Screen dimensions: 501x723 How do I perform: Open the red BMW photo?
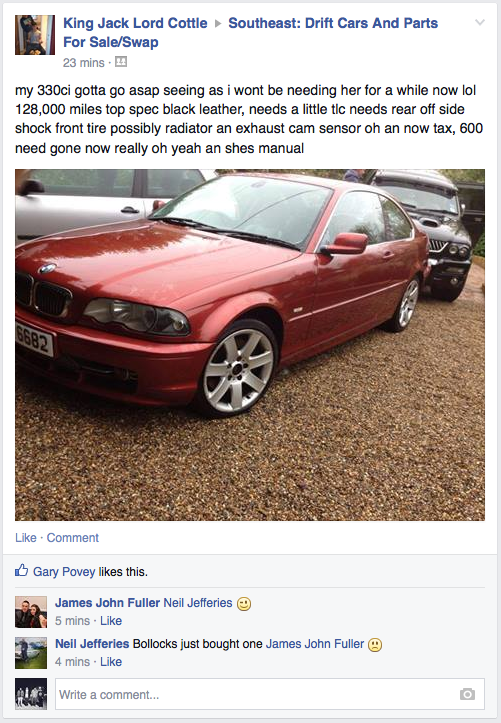[x=250, y=345]
